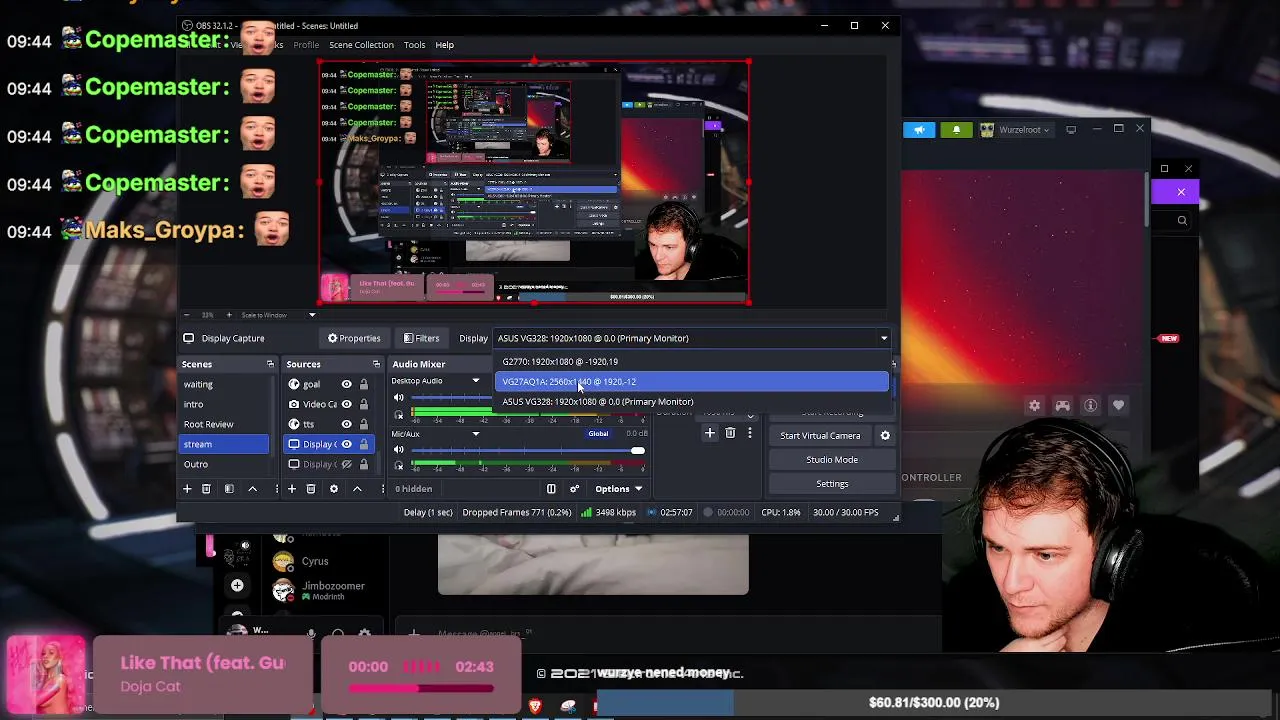This screenshot has width=1280, height=720.
Task: Toggle visibility of tts source
Action: coord(346,424)
